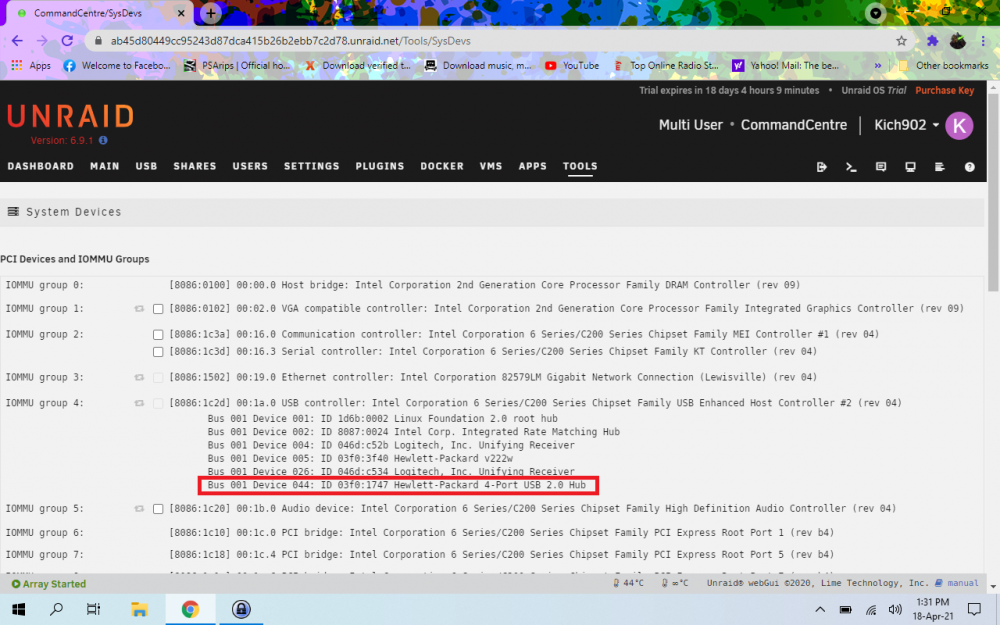Reload the page
1000x625 pixels.
pos(67,41)
